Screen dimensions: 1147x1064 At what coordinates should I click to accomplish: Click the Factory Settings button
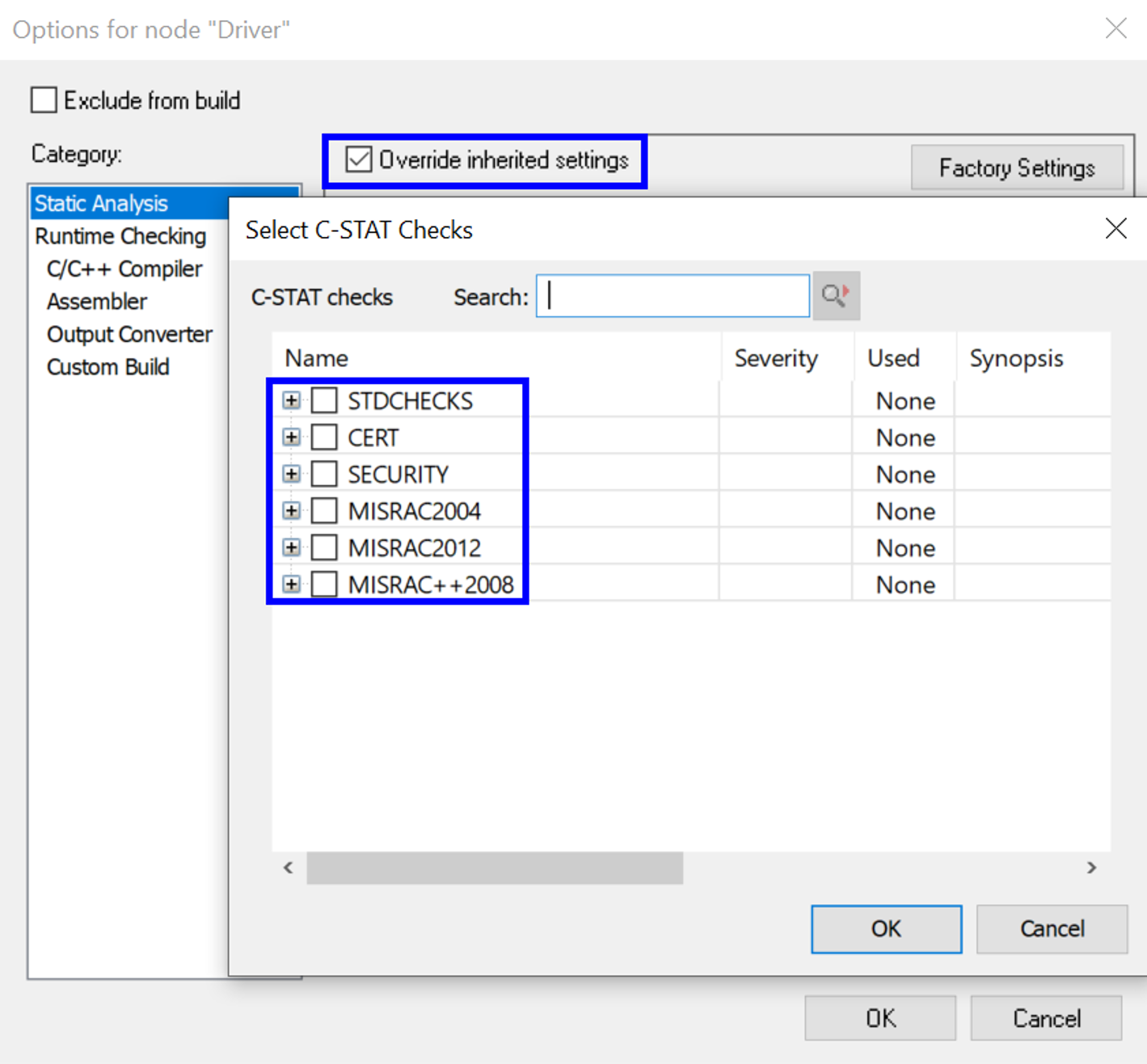[x=1017, y=167]
